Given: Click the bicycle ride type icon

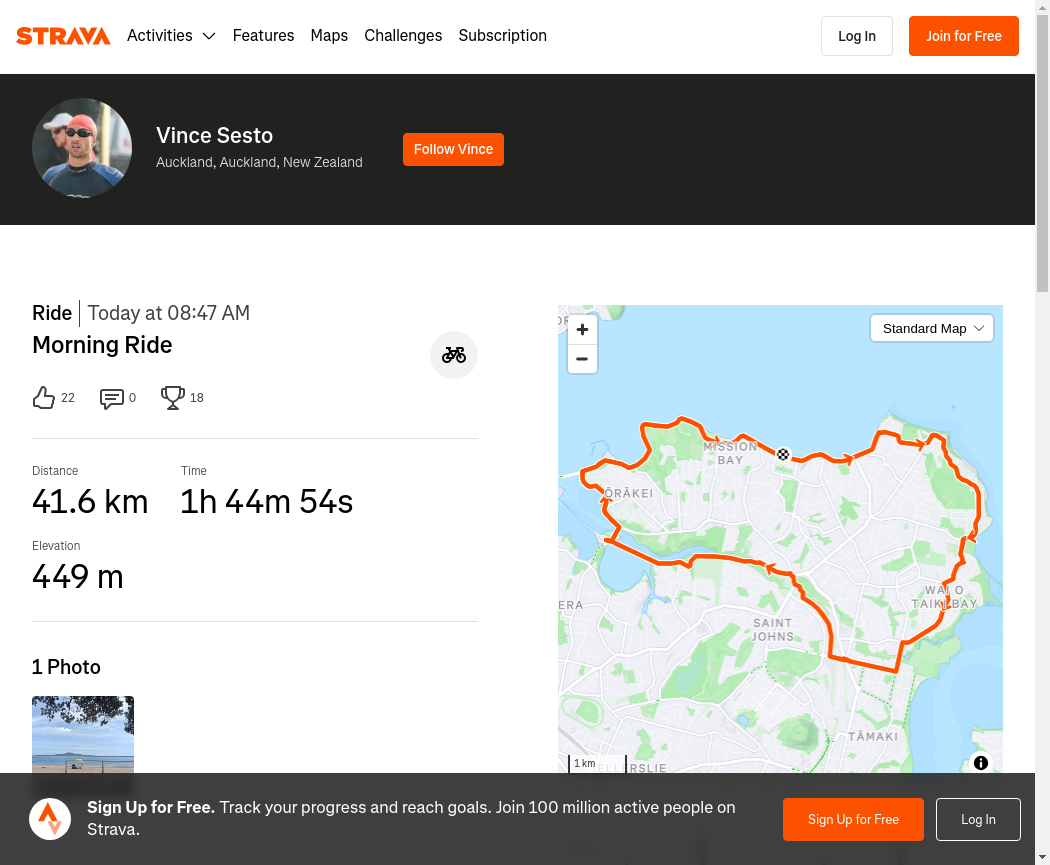Looking at the screenshot, I should click(x=453, y=355).
